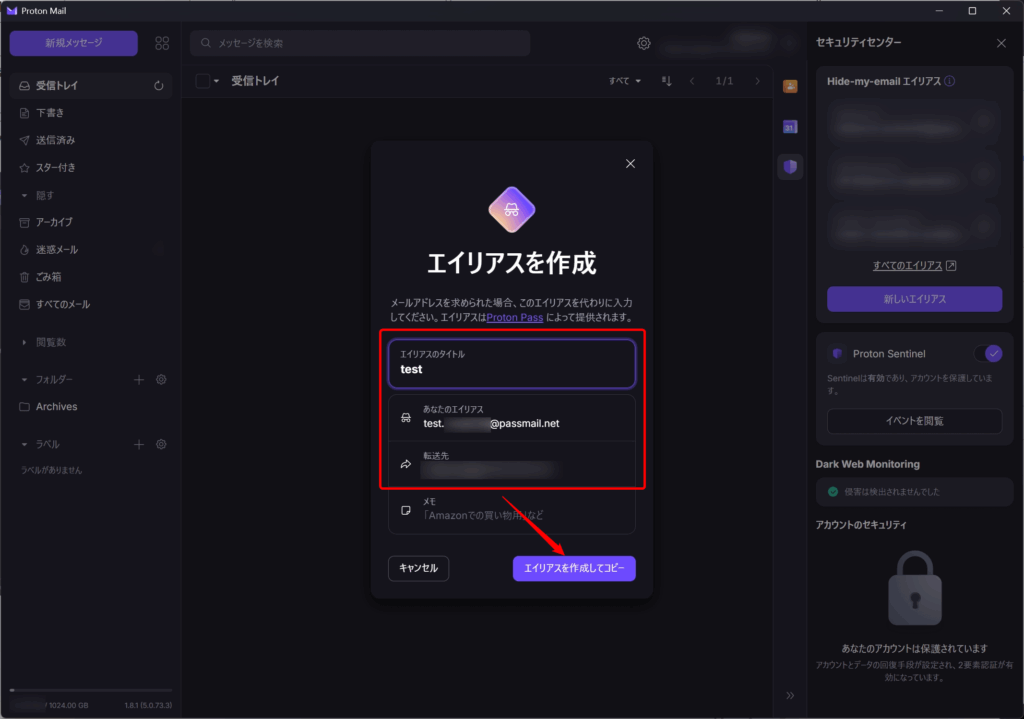Image resolution: width=1024 pixels, height=719 pixels.
Task: Open the 迷惑メール folder
Action: [91, 249]
